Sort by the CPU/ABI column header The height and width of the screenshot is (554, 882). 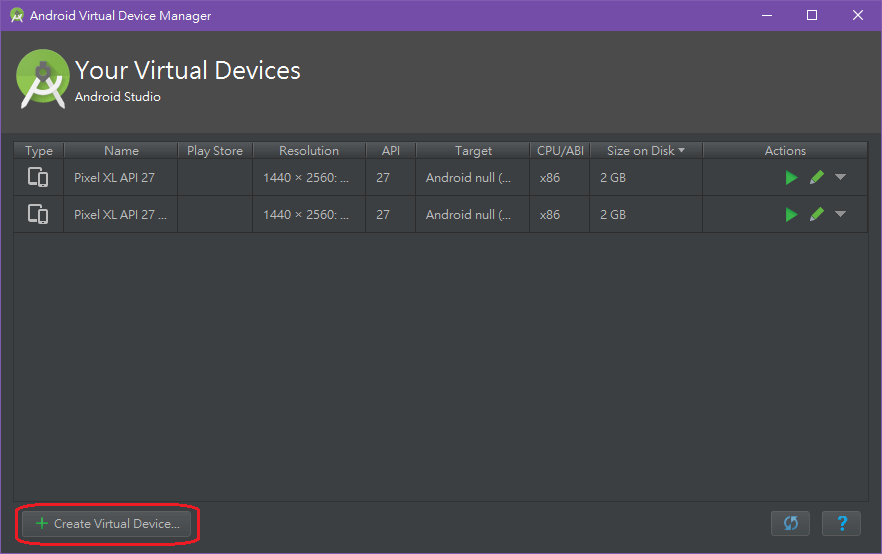click(560, 151)
